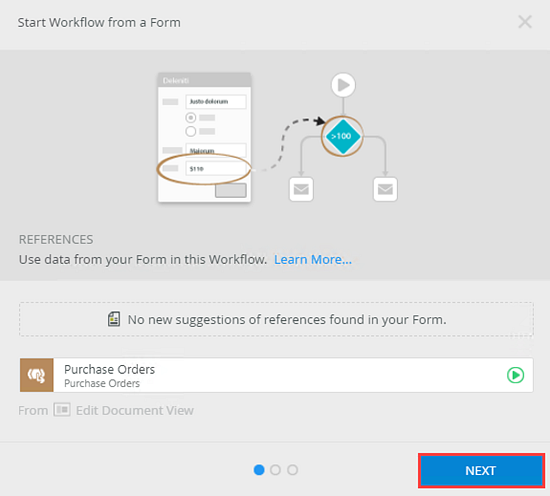
Task: Go to the second wizard page dot
Action: click(275, 470)
